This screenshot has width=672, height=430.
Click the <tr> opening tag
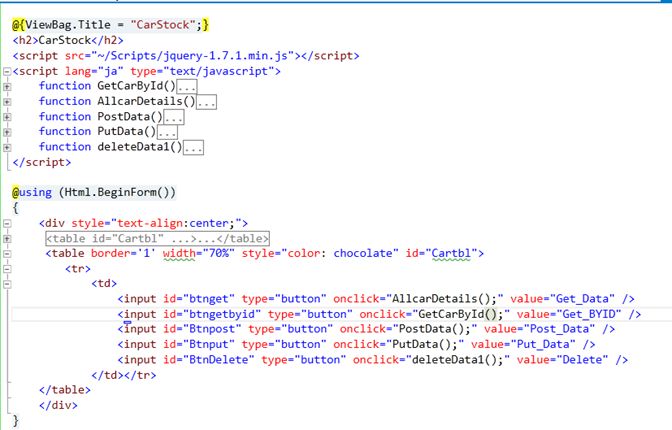(x=78, y=269)
